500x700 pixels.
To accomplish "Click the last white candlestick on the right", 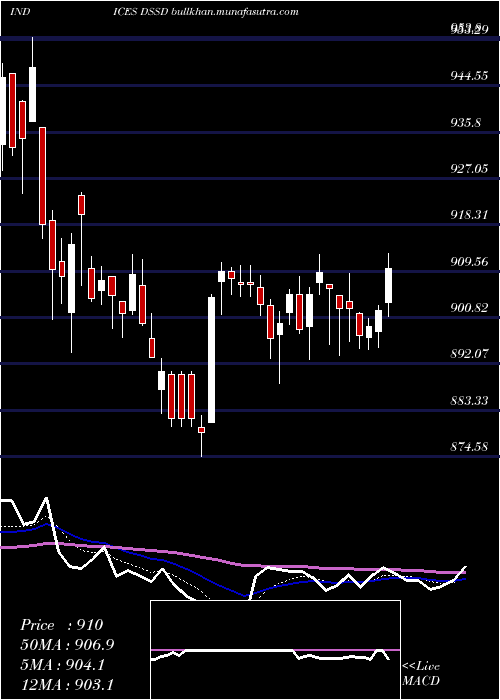I will pos(388,285).
